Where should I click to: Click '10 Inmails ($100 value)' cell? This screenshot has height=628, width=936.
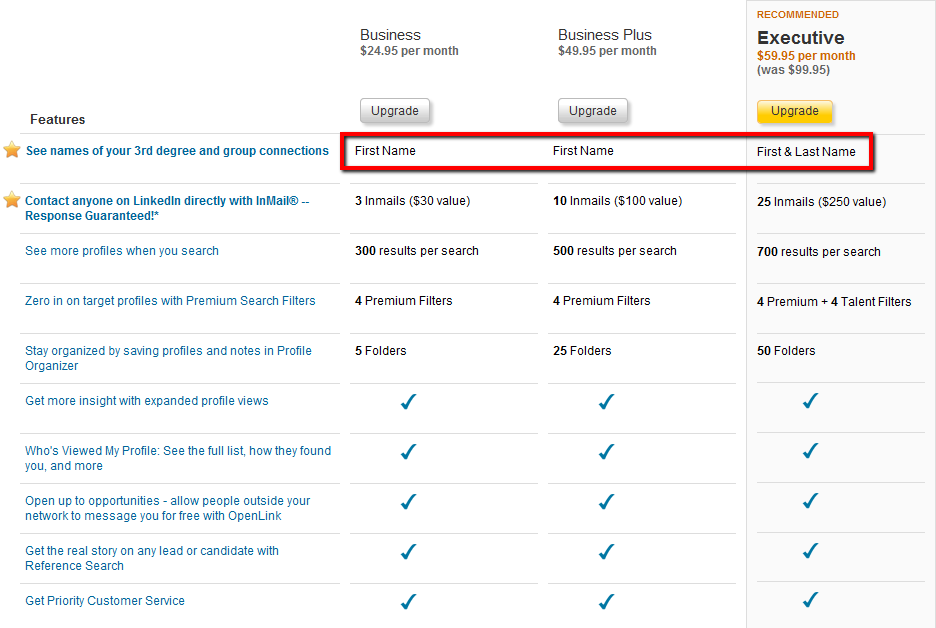pyautogui.click(x=617, y=201)
